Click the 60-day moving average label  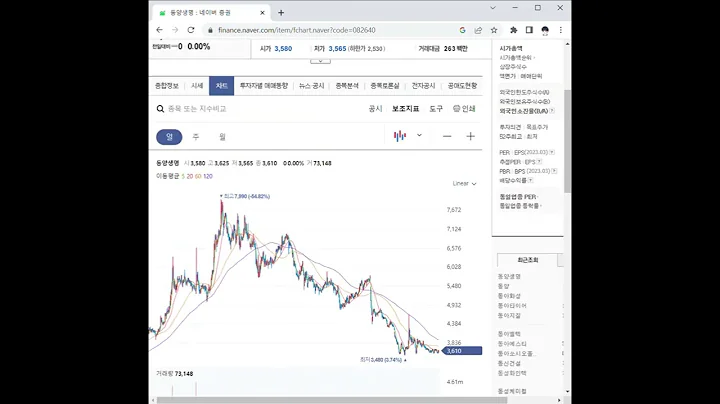[198, 176]
